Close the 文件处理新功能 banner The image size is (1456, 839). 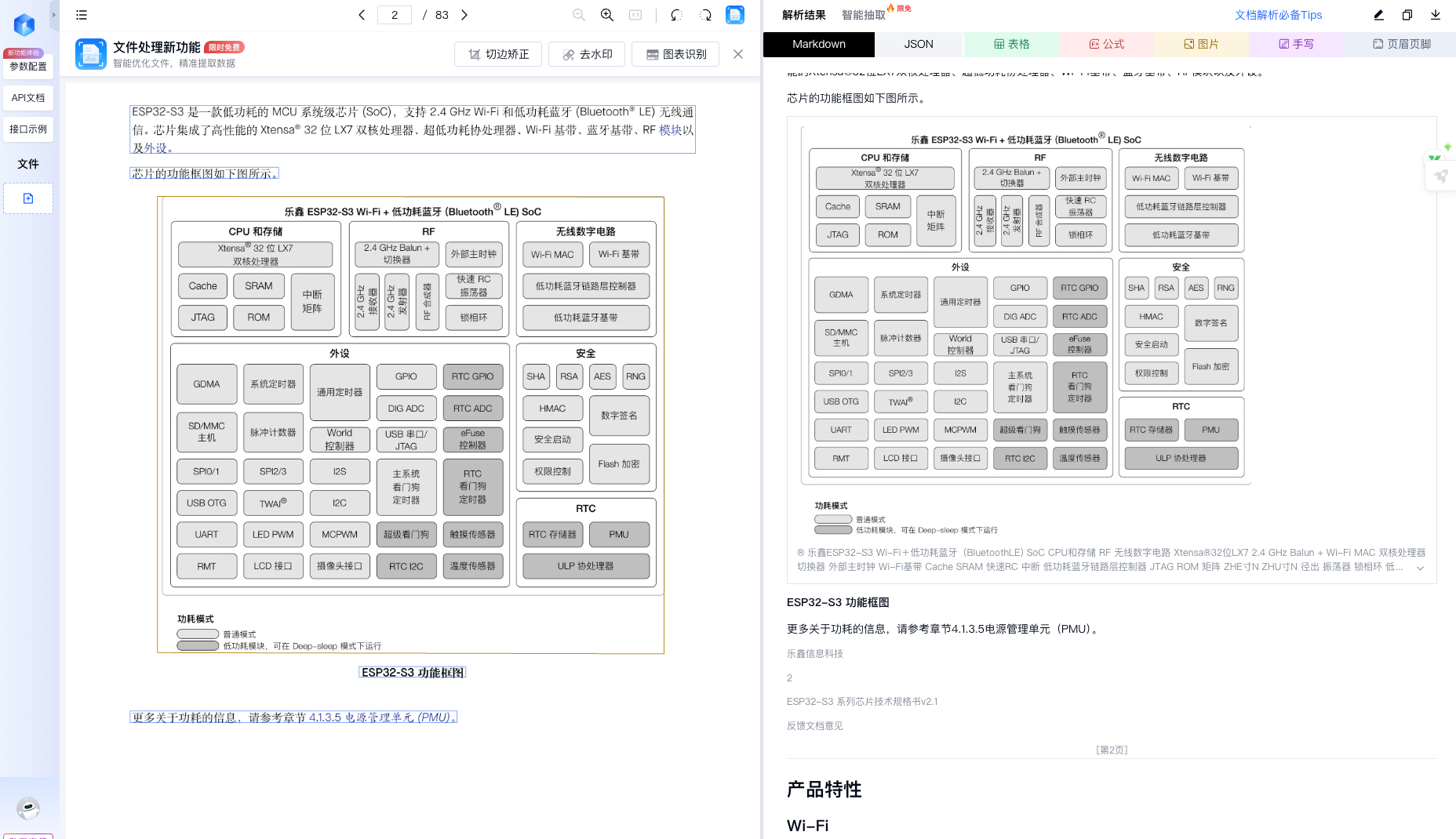(738, 54)
